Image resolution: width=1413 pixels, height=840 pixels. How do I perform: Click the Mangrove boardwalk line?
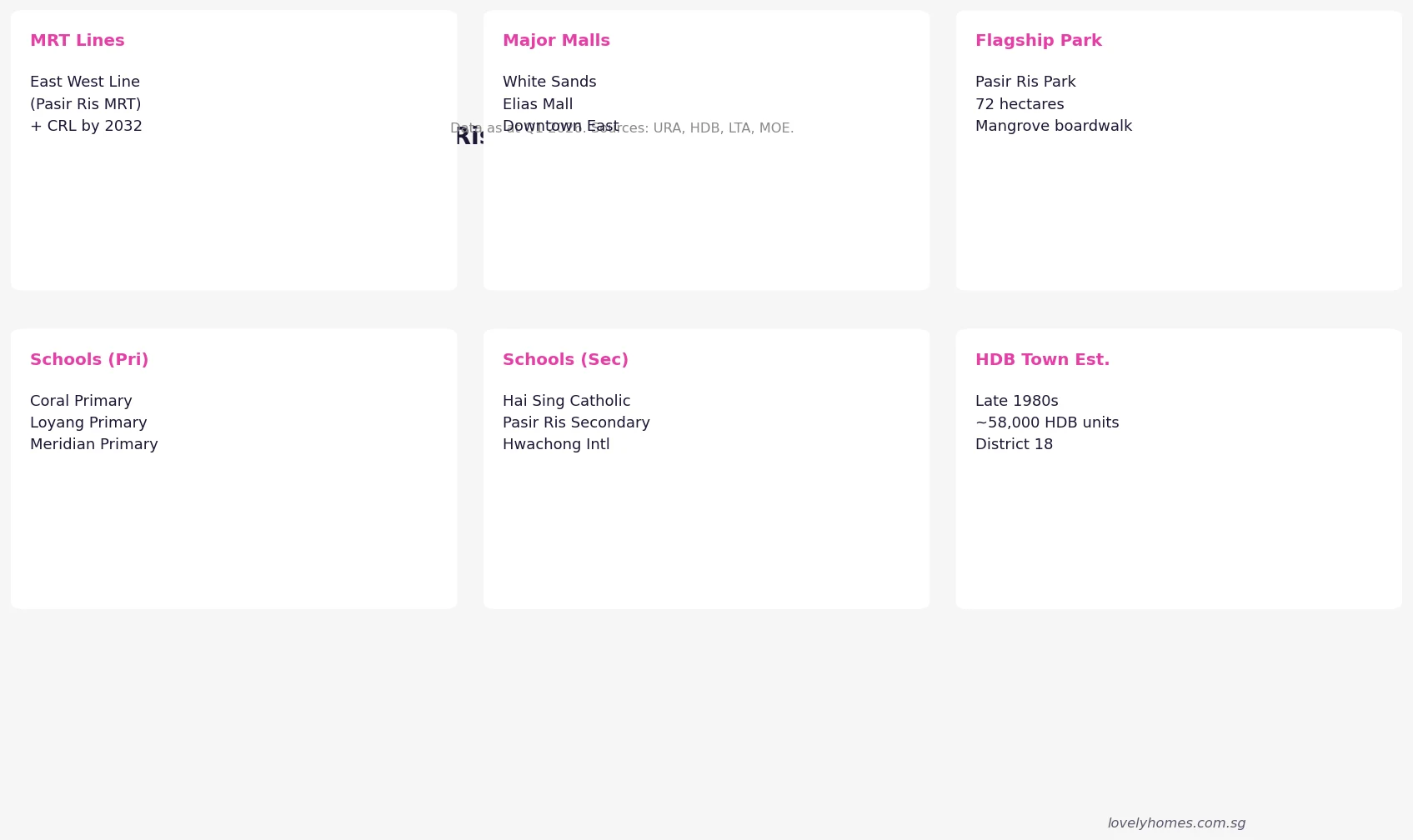1054,126
